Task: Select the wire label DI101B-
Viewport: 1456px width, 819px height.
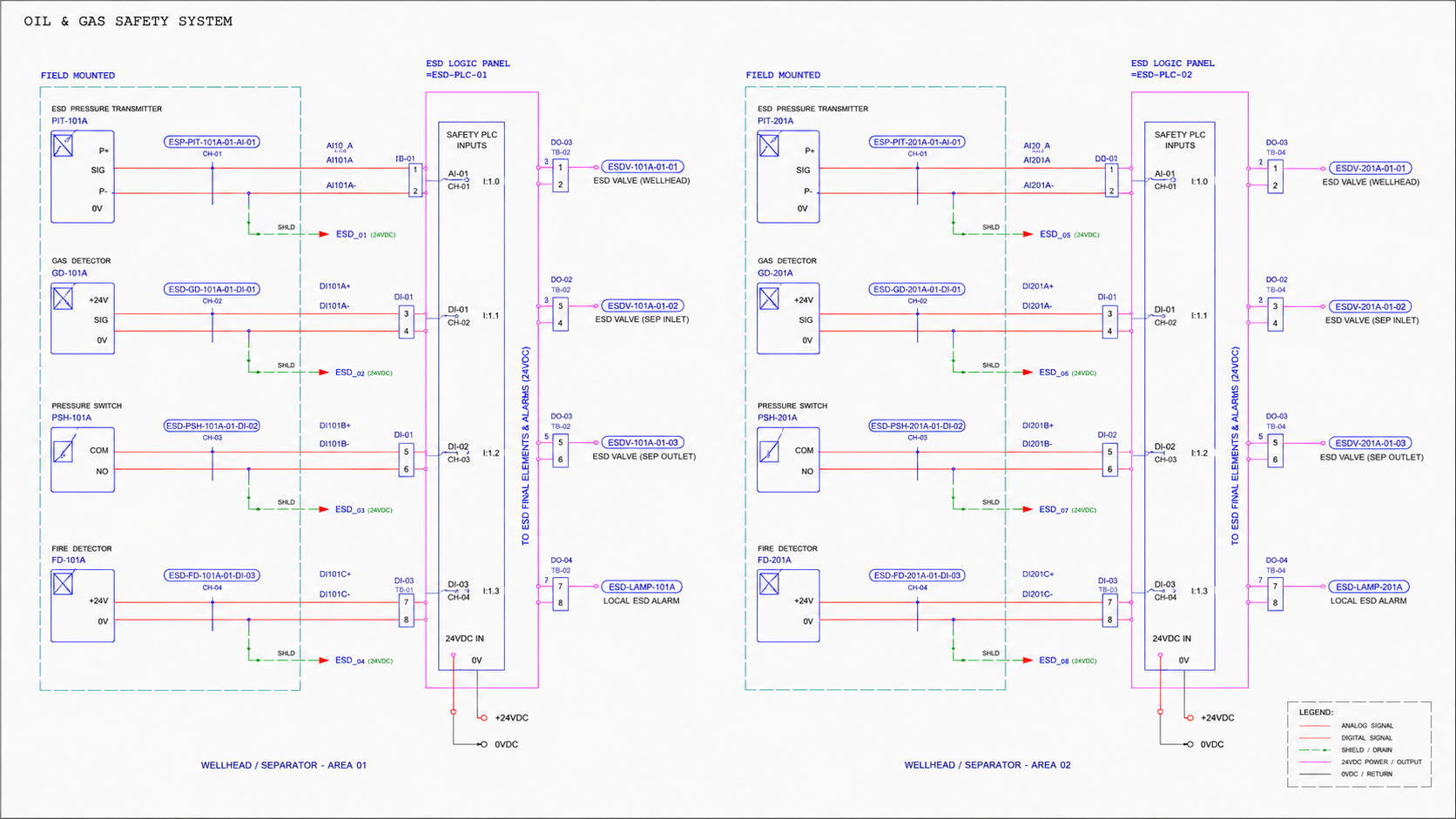Action: point(335,444)
